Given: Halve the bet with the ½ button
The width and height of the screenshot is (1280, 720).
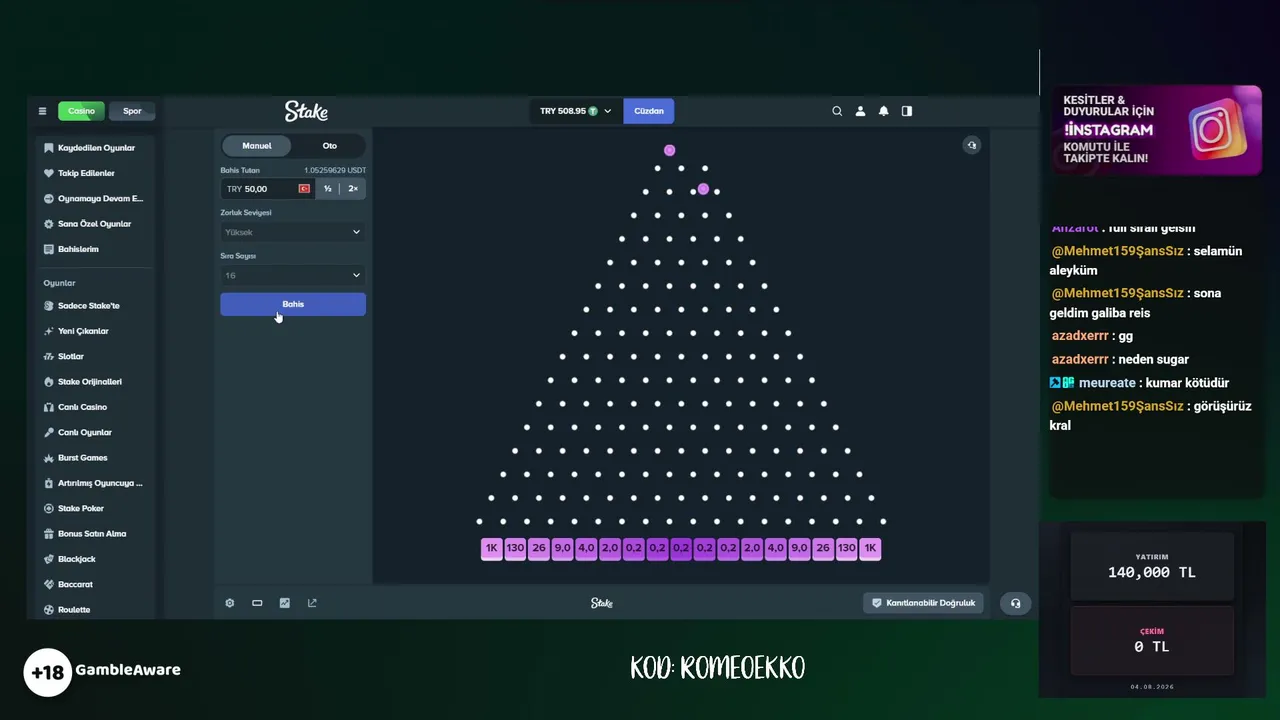Looking at the screenshot, I should (x=327, y=189).
